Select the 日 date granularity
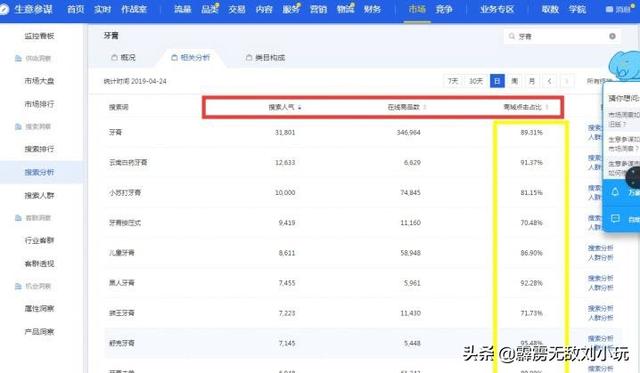Viewport: 640px width, 373px height. [497, 81]
